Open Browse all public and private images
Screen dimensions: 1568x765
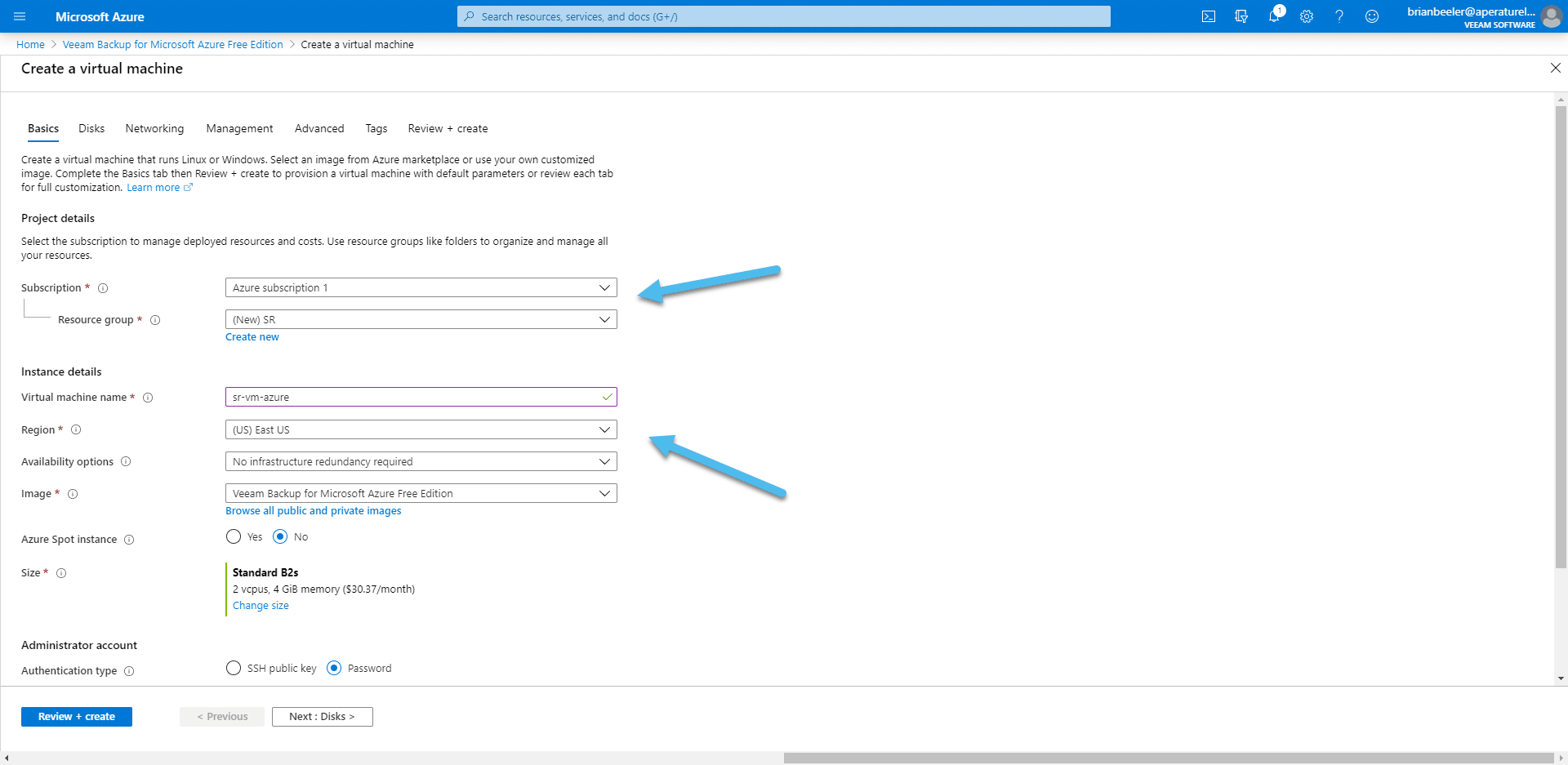(x=314, y=511)
